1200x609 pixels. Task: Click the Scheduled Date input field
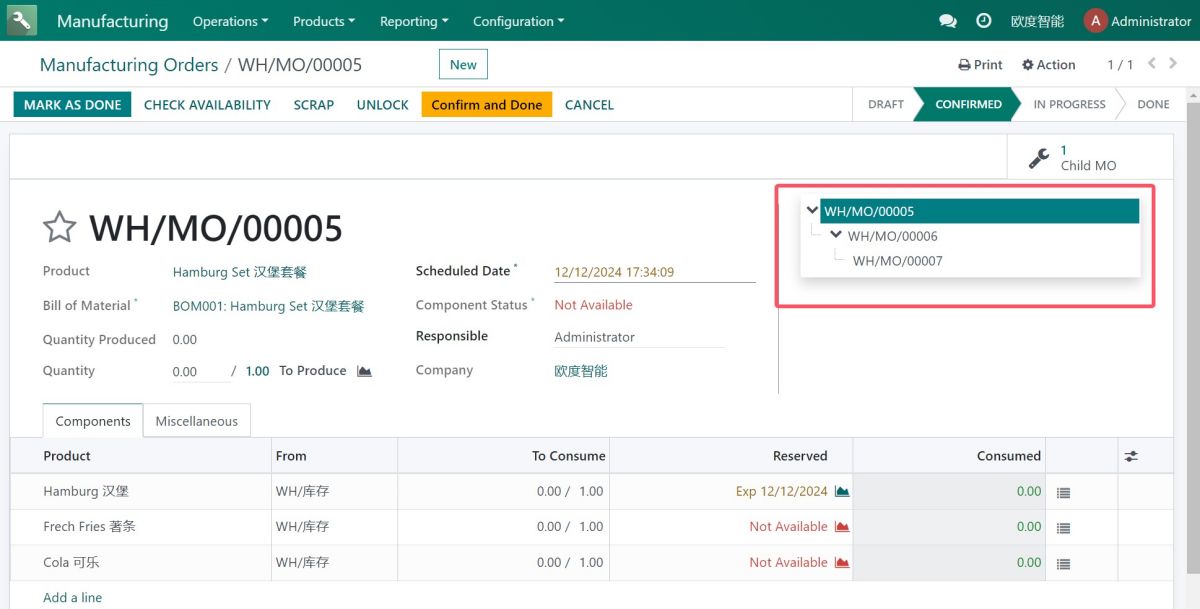[655, 272]
